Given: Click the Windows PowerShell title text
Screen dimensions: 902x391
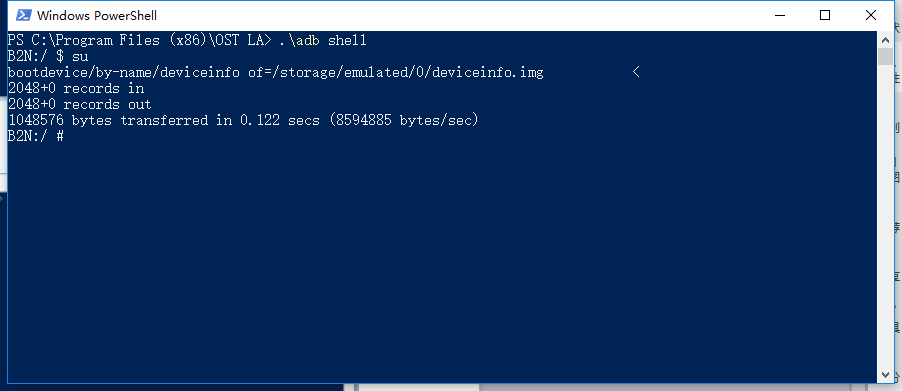Looking at the screenshot, I should pyautogui.click(x=97, y=16).
